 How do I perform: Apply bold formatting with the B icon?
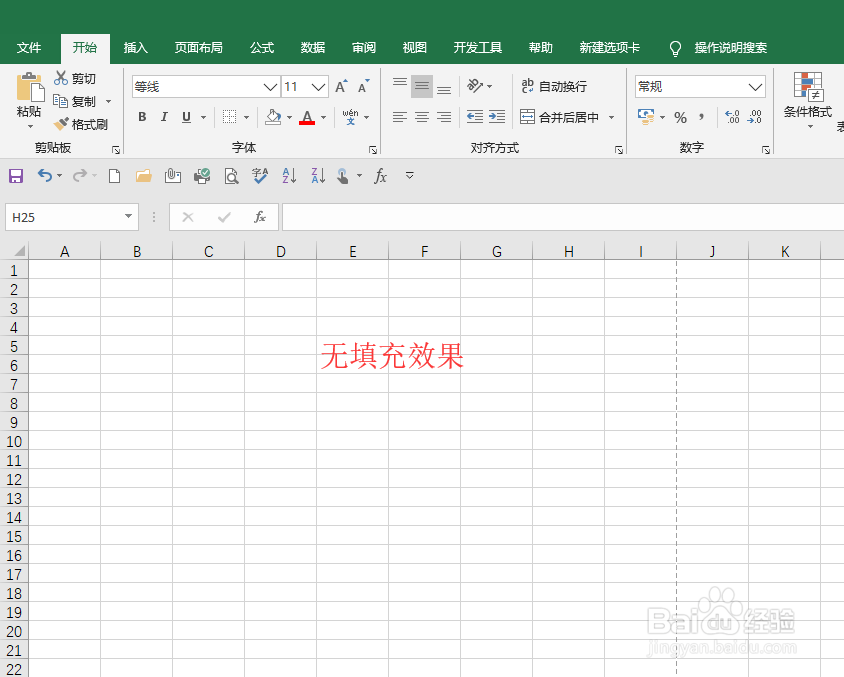click(x=142, y=117)
